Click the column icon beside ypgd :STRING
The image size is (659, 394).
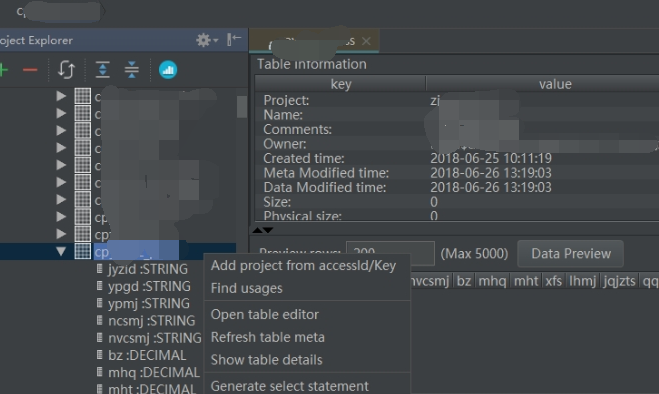coord(100,286)
